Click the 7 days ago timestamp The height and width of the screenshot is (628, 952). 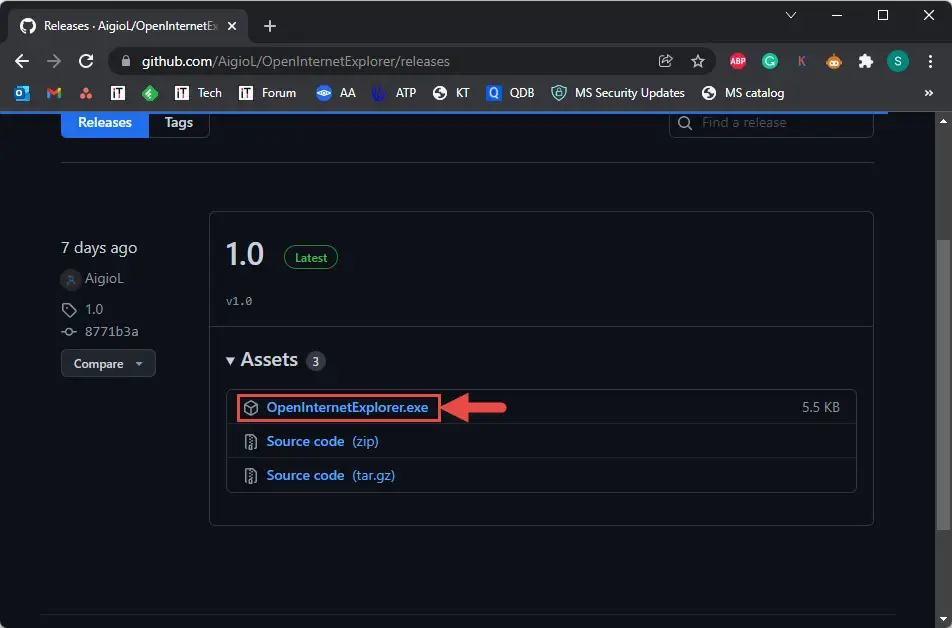[x=99, y=248]
